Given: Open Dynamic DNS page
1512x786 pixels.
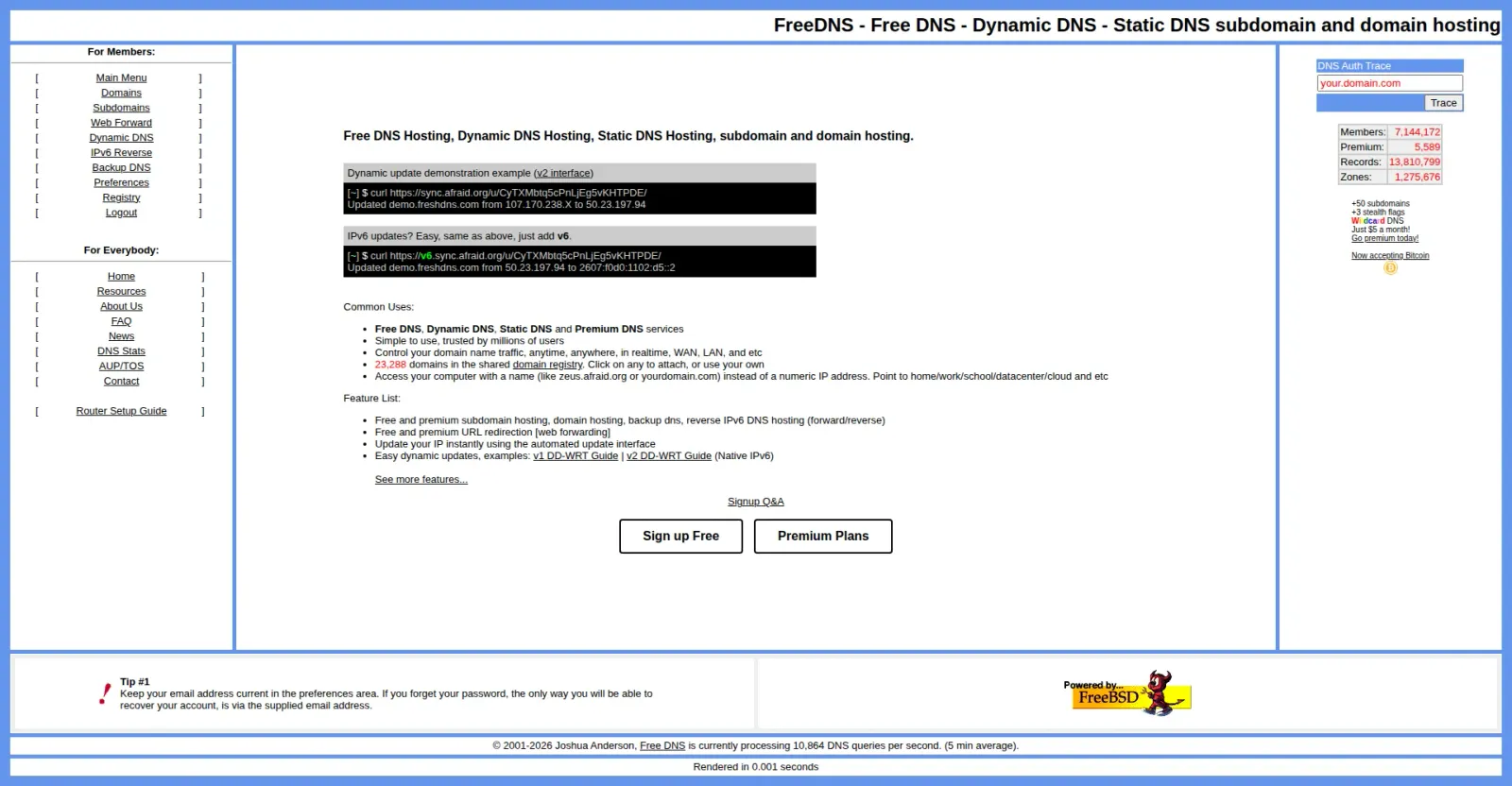Looking at the screenshot, I should [x=121, y=138].
